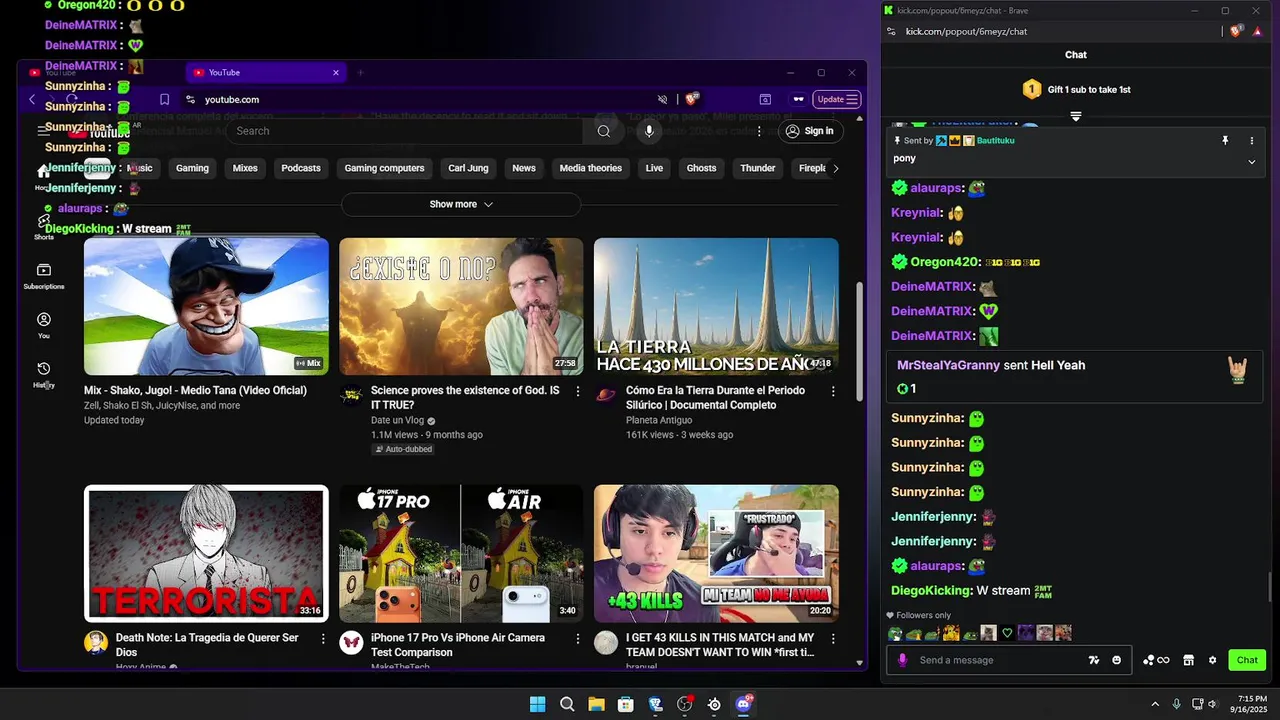The width and height of the screenshot is (1280, 720).
Task: Open Windows taskbar search
Action: click(567, 704)
